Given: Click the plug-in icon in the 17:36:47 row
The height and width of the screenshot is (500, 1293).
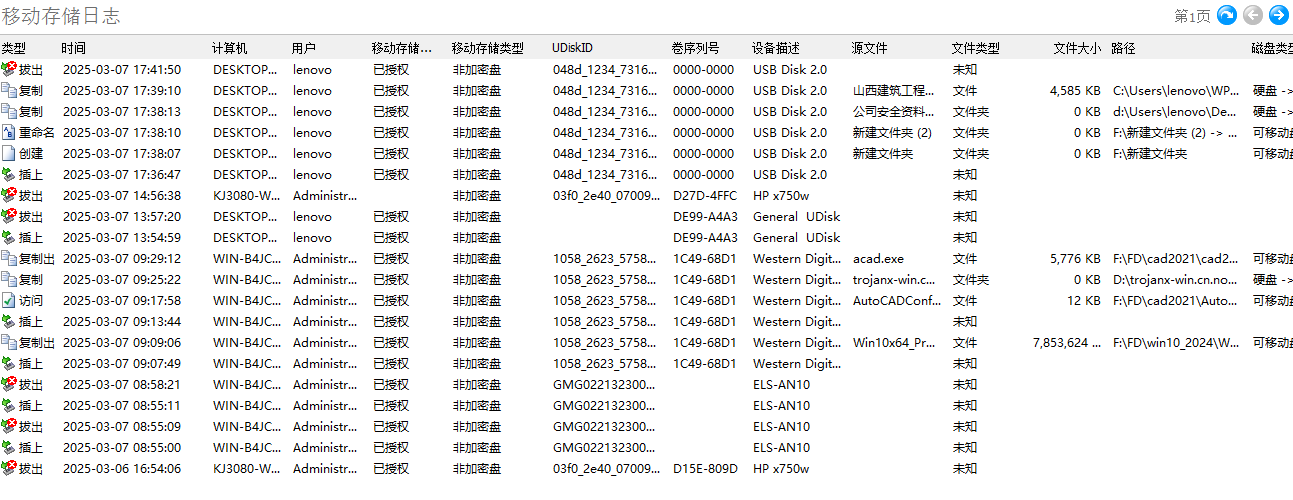Looking at the screenshot, I should 9,174.
